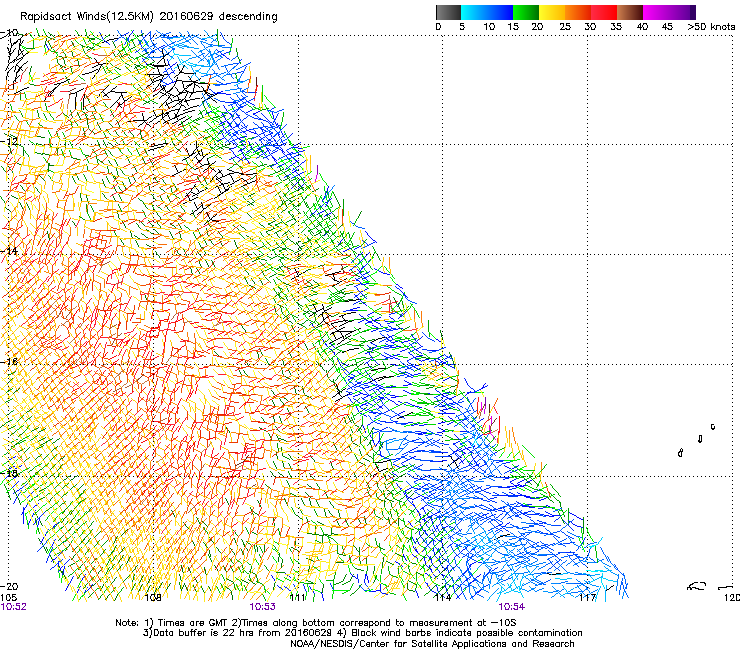This screenshot has height=650, width=740.
Task: Click the red 30–35 knots legend swatch
Action: pos(604,12)
